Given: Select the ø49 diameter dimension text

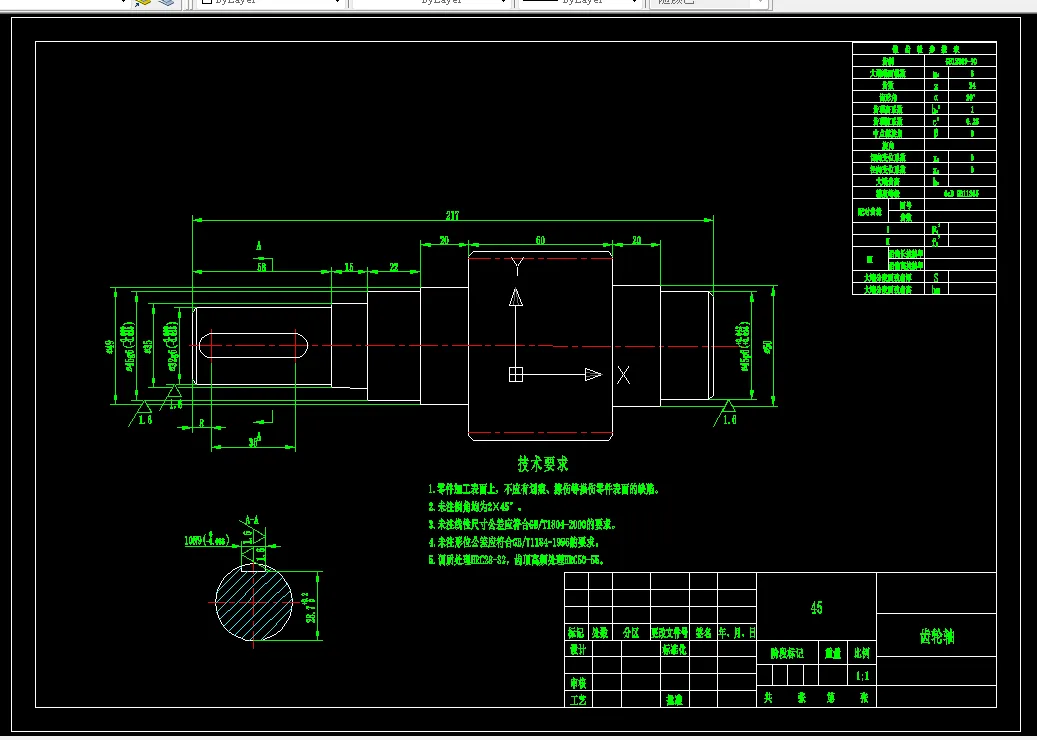Looking at the screenshot, I should [x=108, y=346].
